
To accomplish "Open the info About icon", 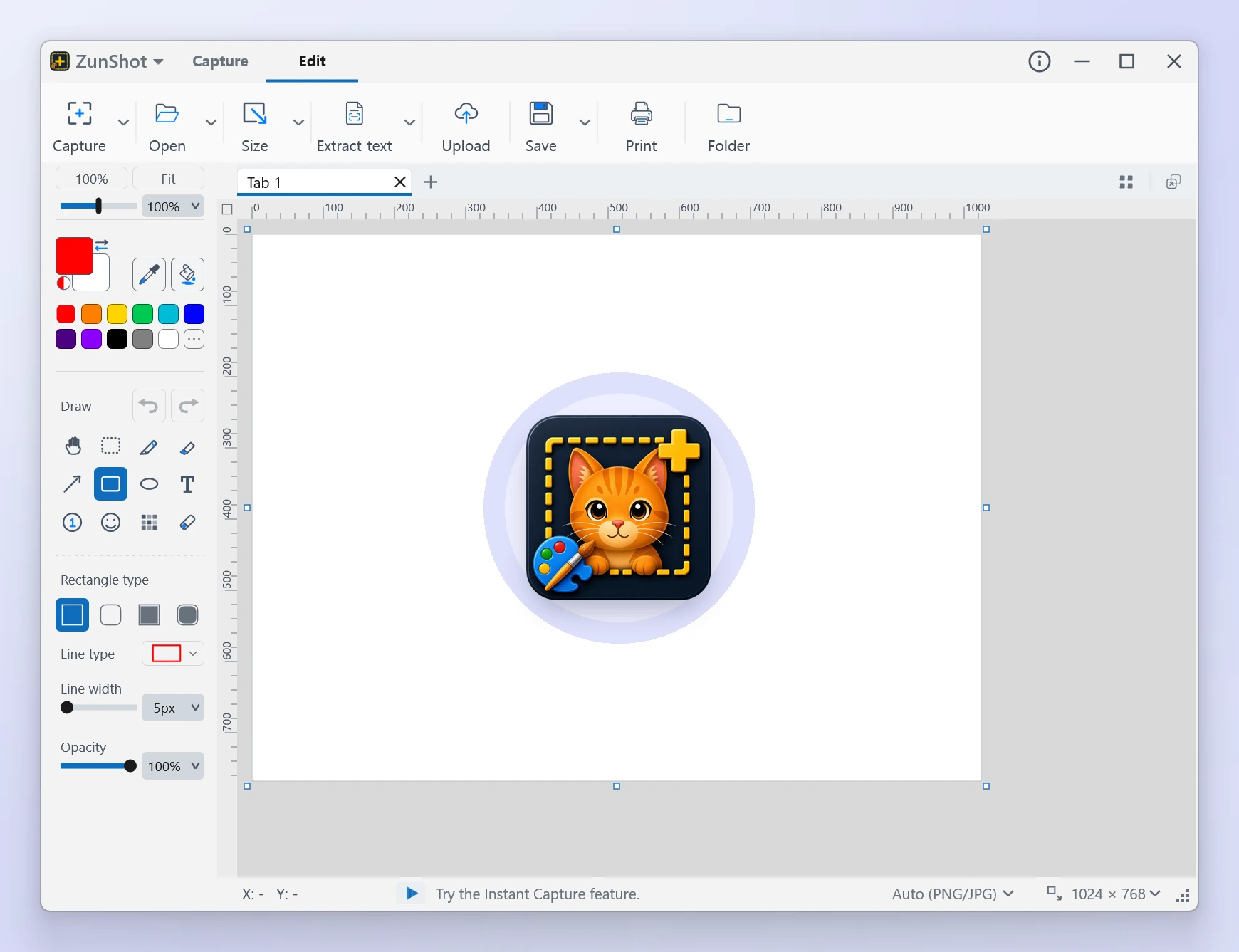I will 1040,61.
